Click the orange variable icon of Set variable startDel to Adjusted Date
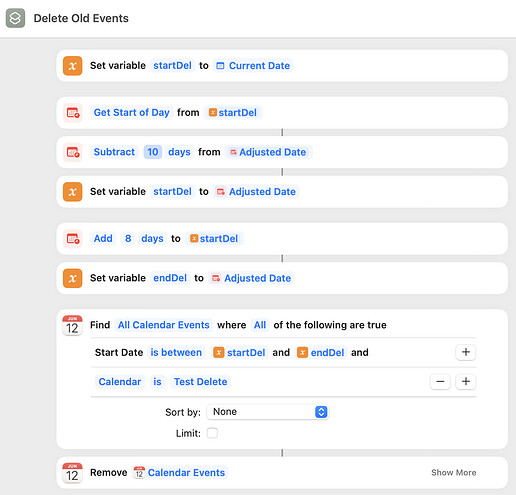Image resolution: width=516 pixels, height=495 pixels. click(73, 192)
